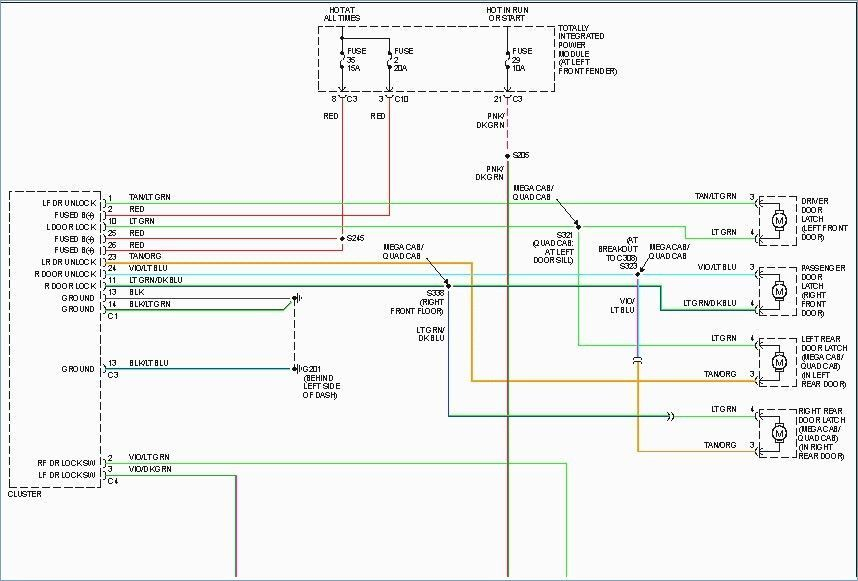Click the 'LF DR LOCK SW' label
The image size is (858, 581).
pos(67,475)
